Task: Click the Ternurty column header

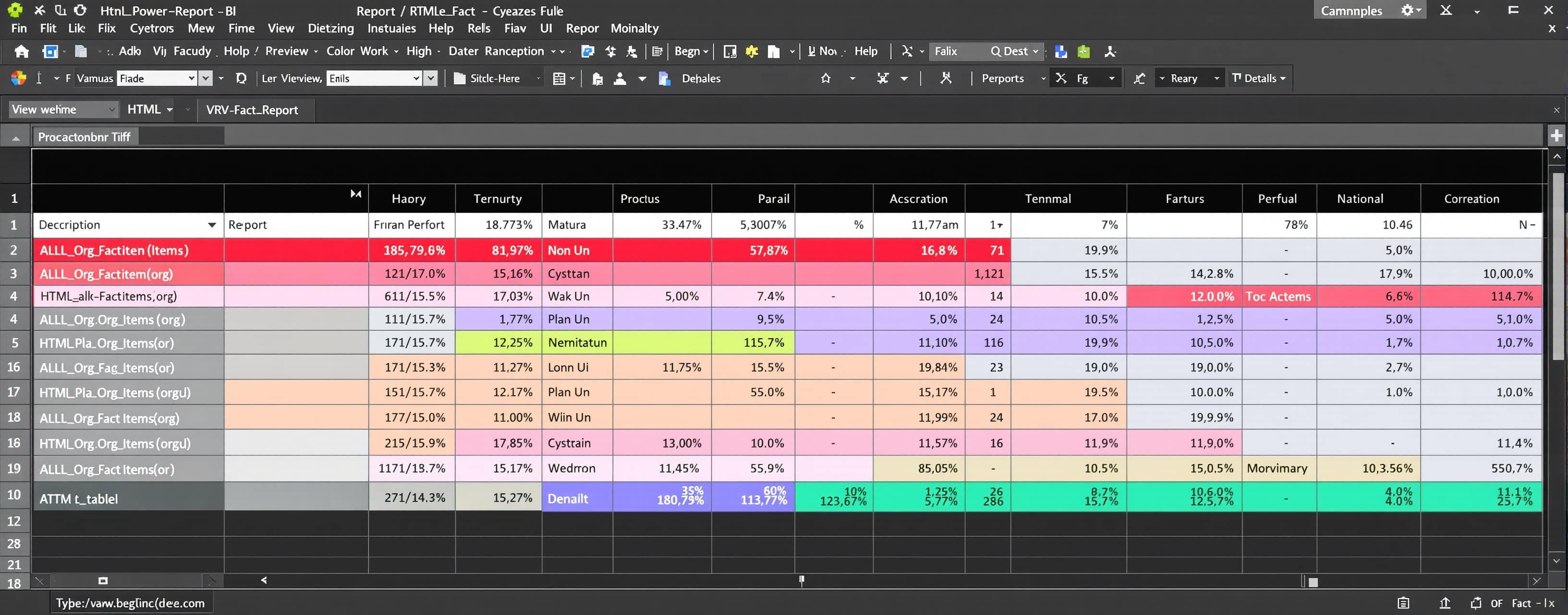Action: pos(498,198)
